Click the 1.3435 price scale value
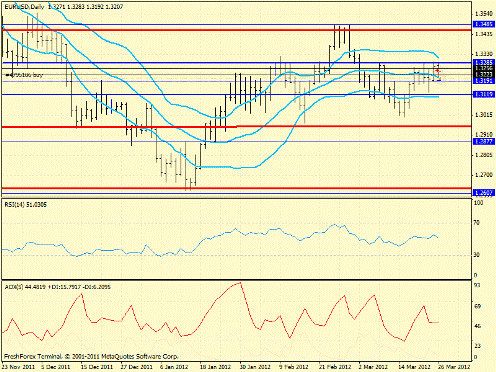This screenshot has height=372, width=496. click(x=483, y=34)
